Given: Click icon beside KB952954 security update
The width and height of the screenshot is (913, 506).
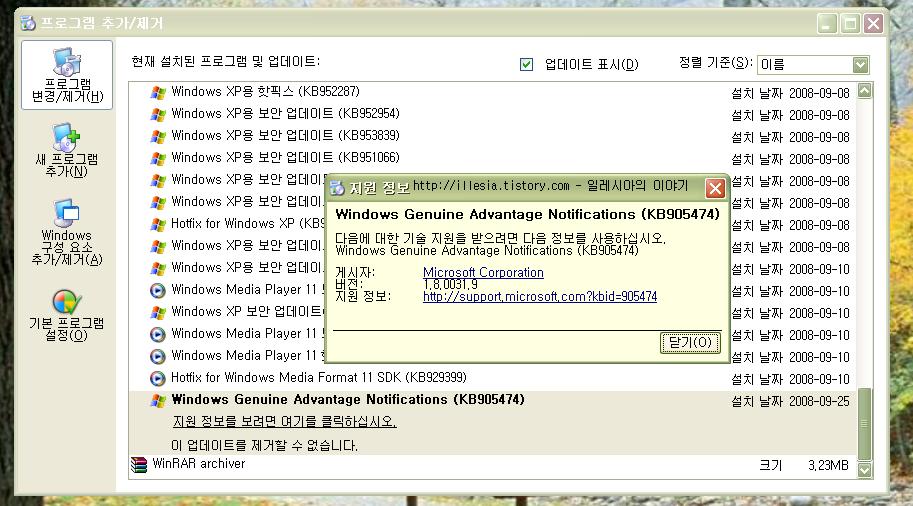Looking at the screenshot, I should coord(158,114).
